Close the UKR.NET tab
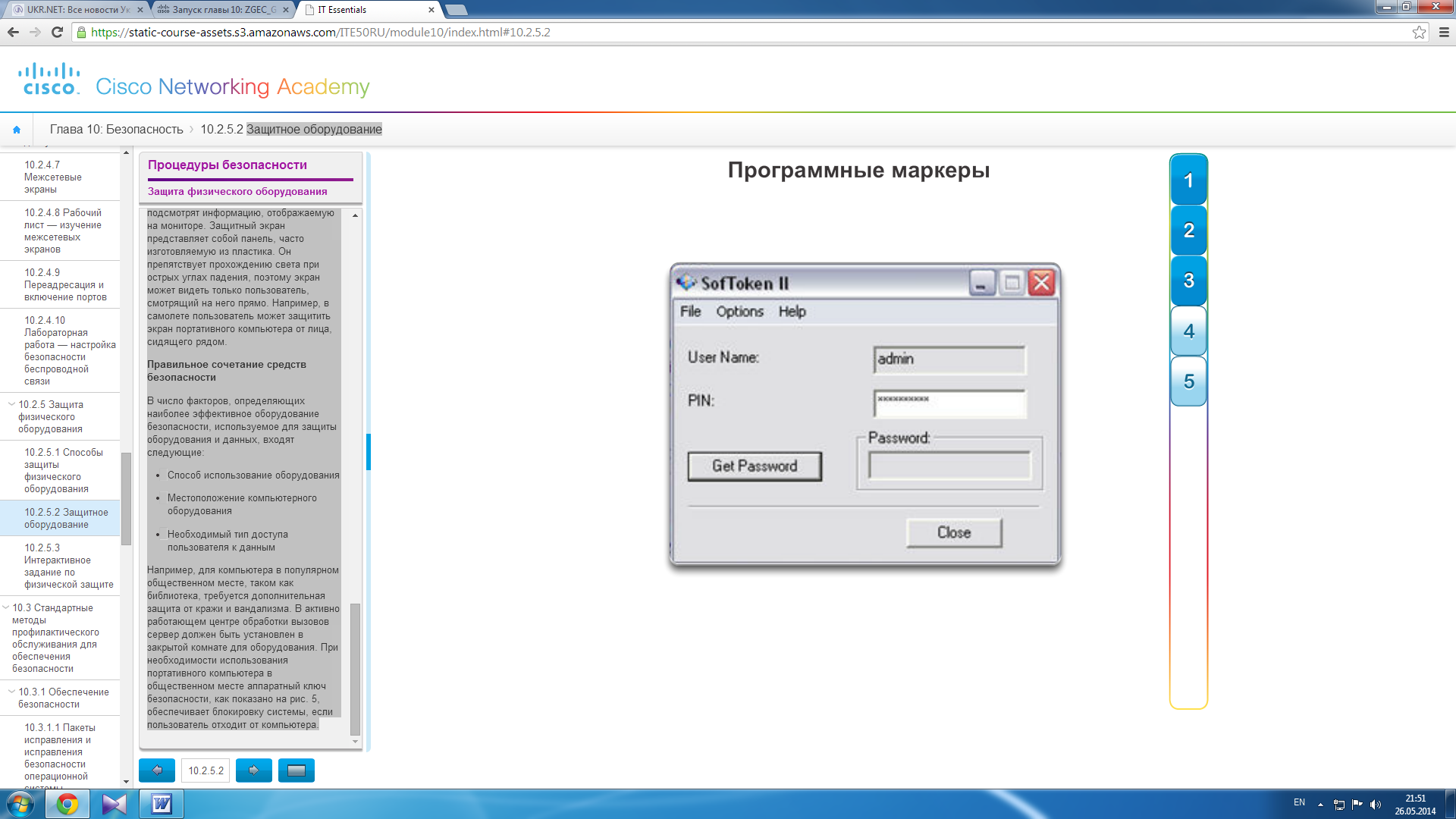The height and width of the screenshot is (819, 1456). click(140, 10)
